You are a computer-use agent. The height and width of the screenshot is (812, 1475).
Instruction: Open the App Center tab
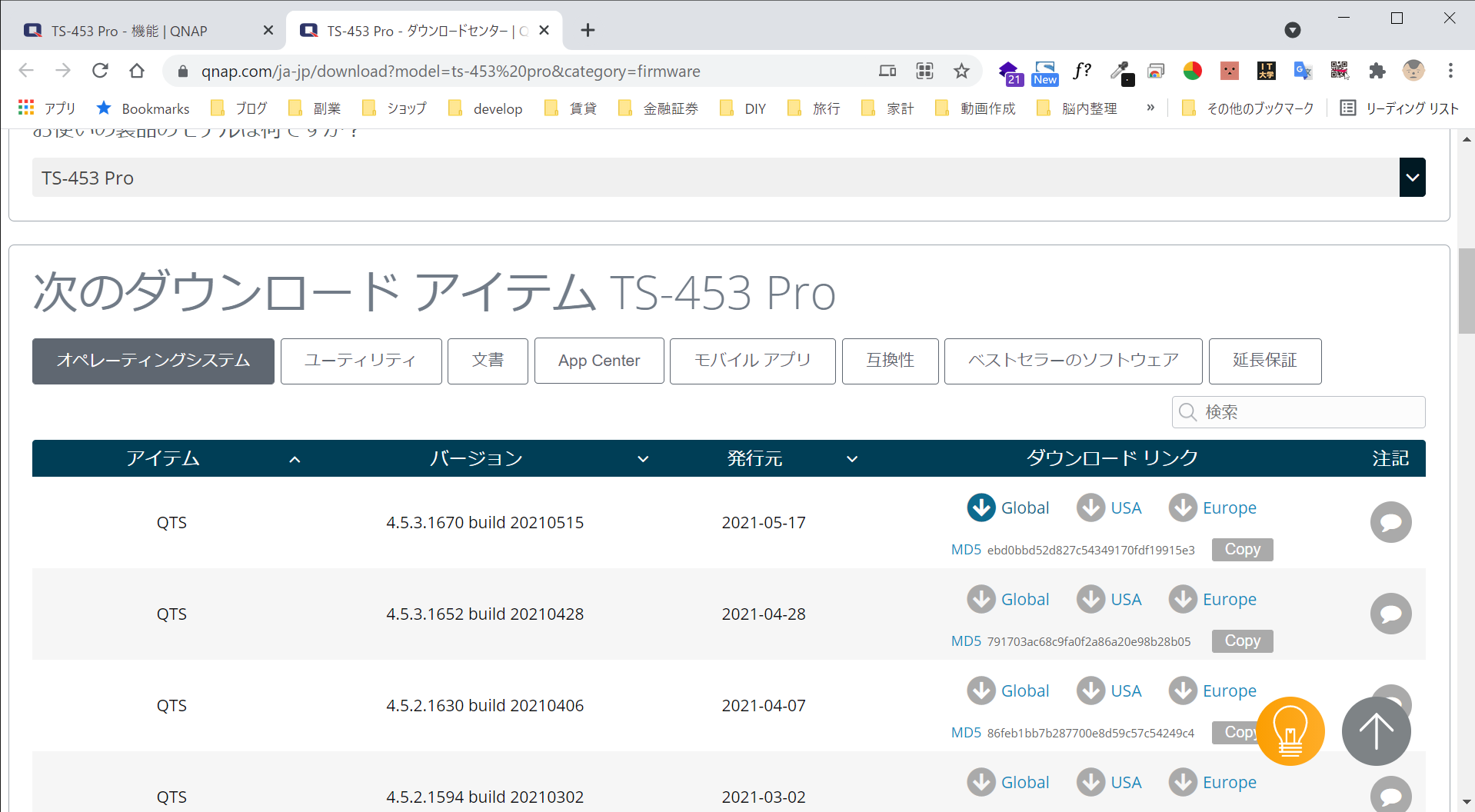coord(599,361)
